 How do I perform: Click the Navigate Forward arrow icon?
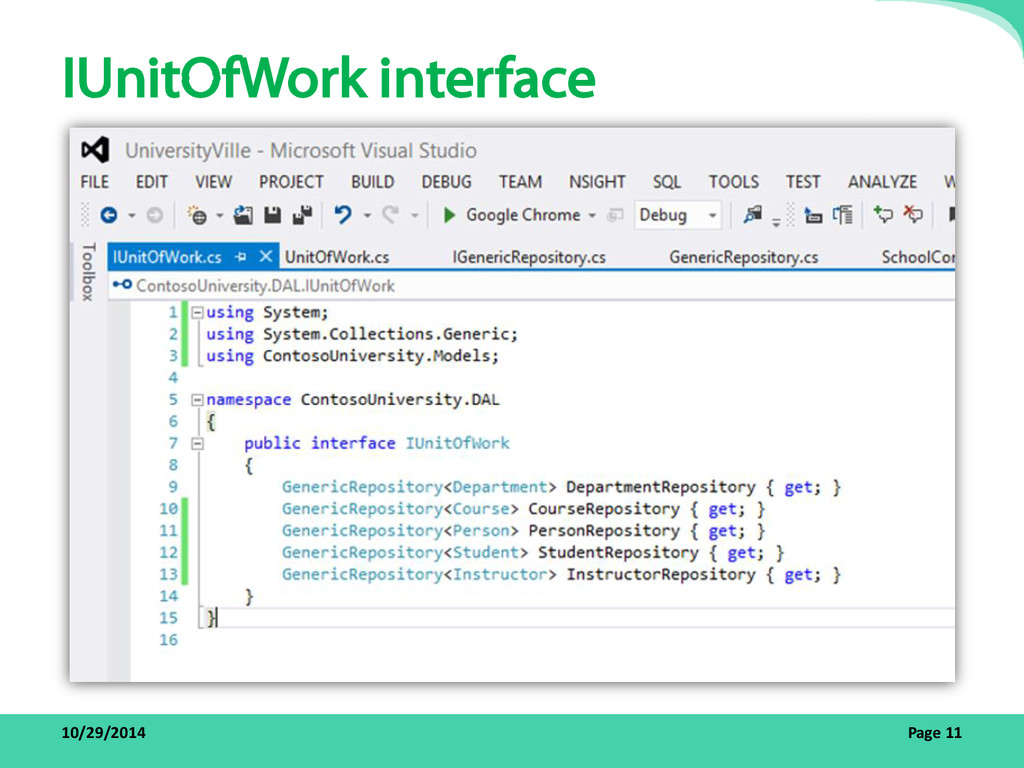click(155, 215)
